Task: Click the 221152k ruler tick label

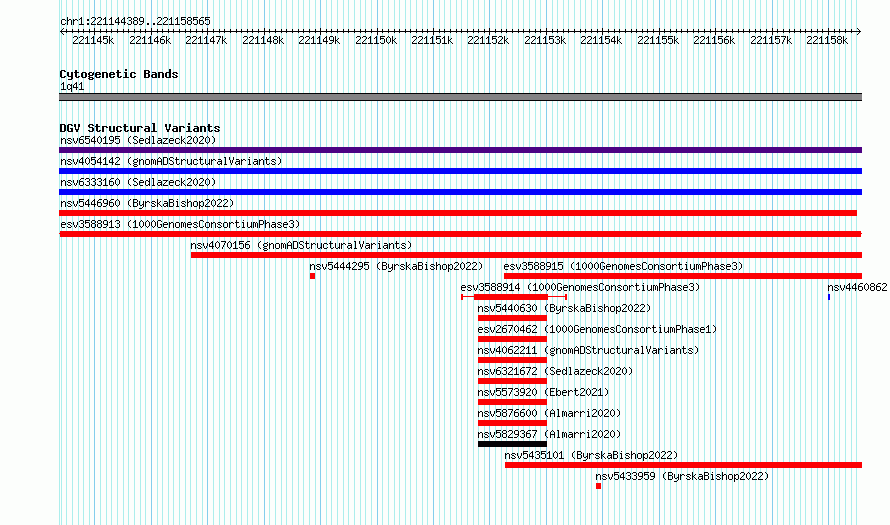Action: tap(488, 40)
